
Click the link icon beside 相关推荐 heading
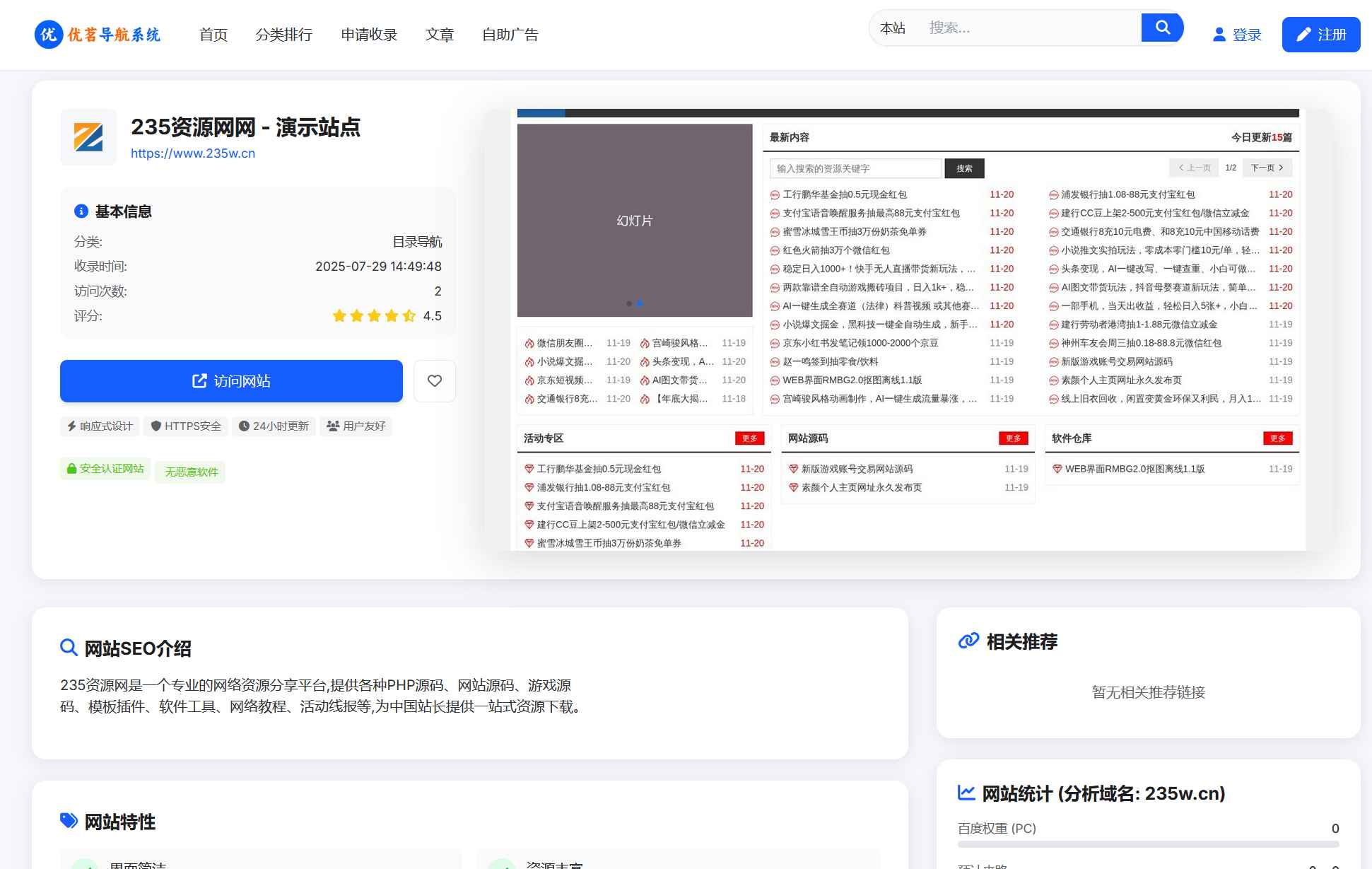(x=968, y=641)
